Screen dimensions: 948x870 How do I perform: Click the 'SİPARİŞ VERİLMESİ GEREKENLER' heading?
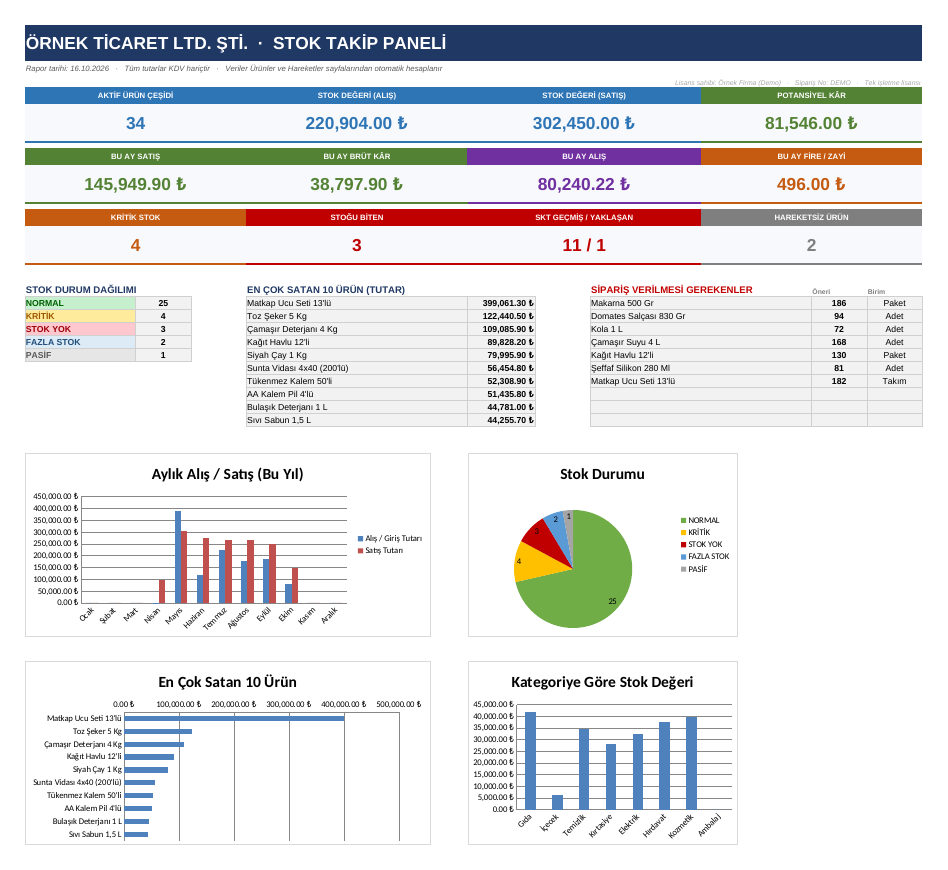[672, 290]
